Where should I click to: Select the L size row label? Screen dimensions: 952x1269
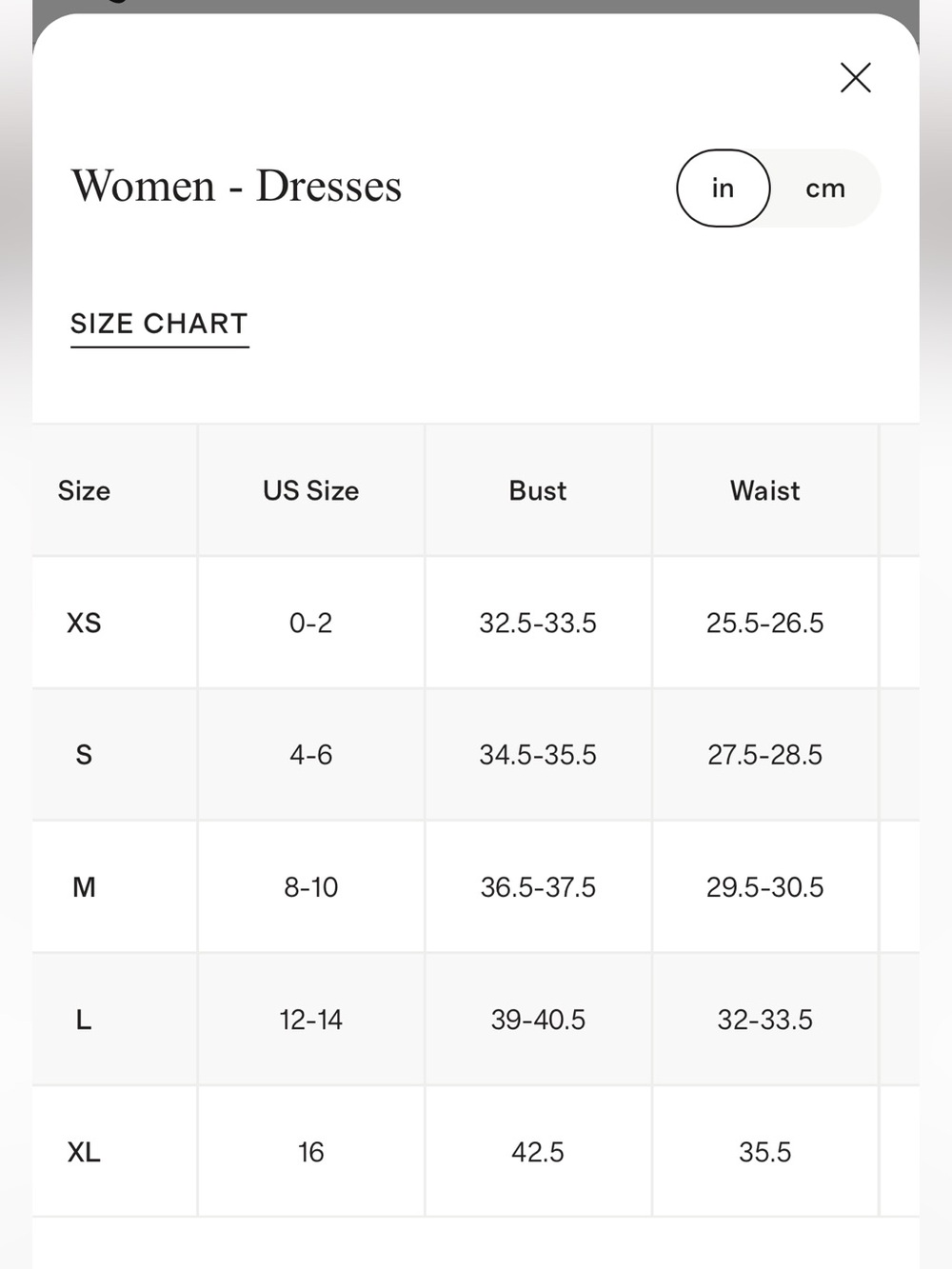84,1020
